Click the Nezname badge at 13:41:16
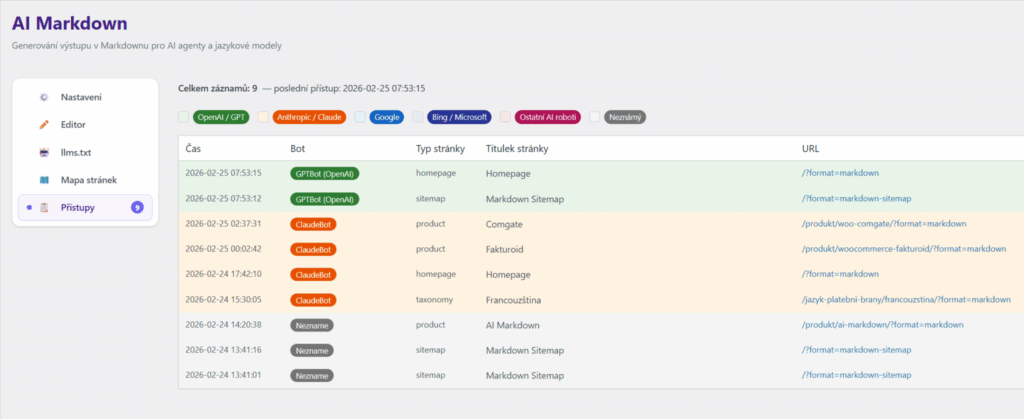Viewport: 1024px width, 419px height. pos(312,350)
